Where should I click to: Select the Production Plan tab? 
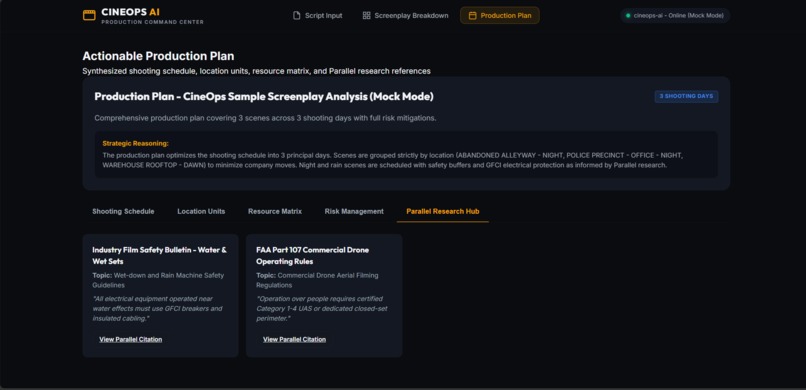point(500,15)
